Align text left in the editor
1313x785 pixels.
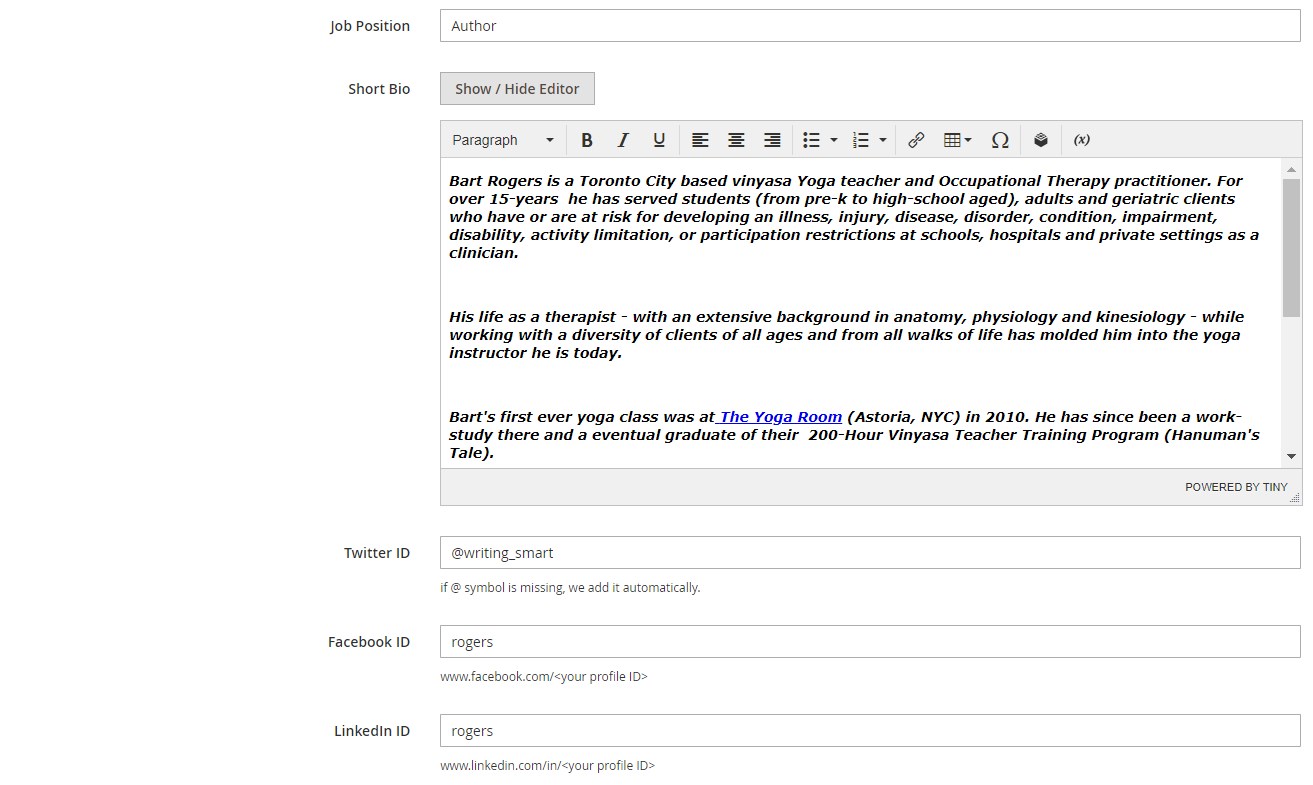(x=700, y=140)
